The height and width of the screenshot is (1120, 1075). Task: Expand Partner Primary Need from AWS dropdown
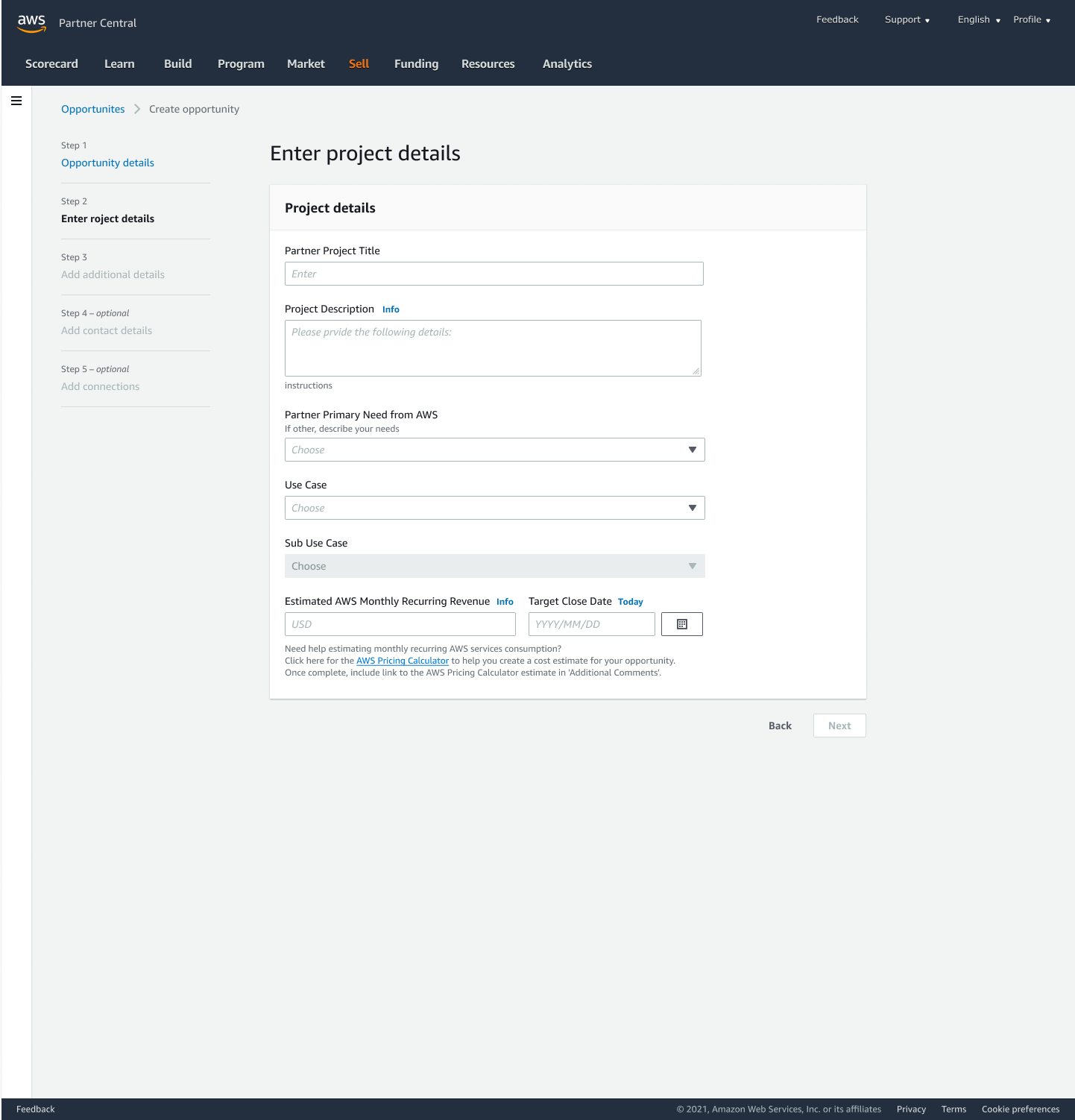coord(495,450)
